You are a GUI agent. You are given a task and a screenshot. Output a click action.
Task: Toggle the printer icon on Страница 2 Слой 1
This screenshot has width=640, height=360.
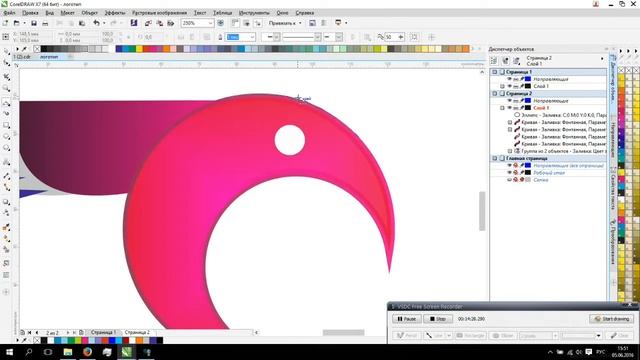click(516, 108)
